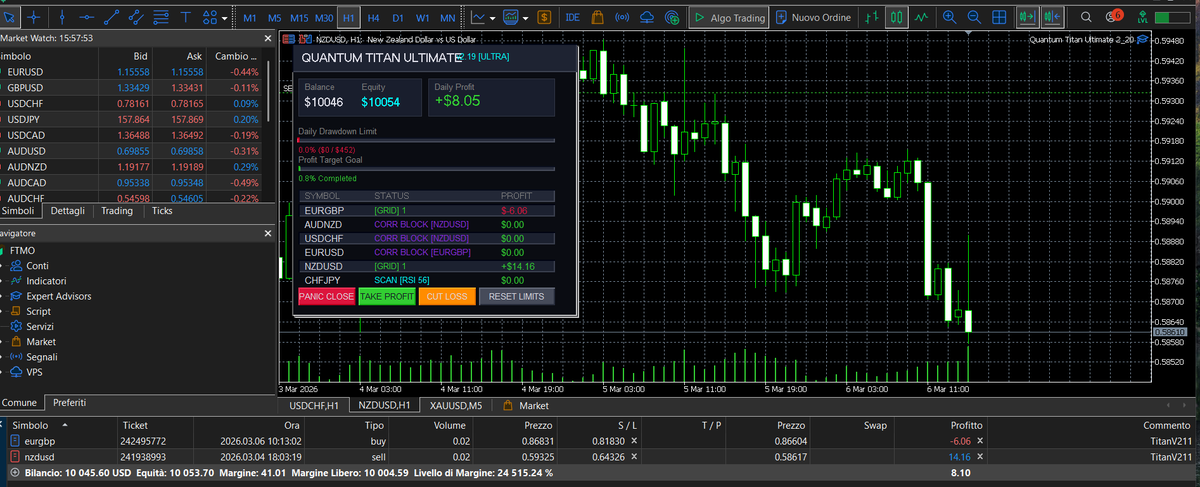Switch chart to M15 timeframe
The width and height of the screenshot is (1200, 487).
299,18
